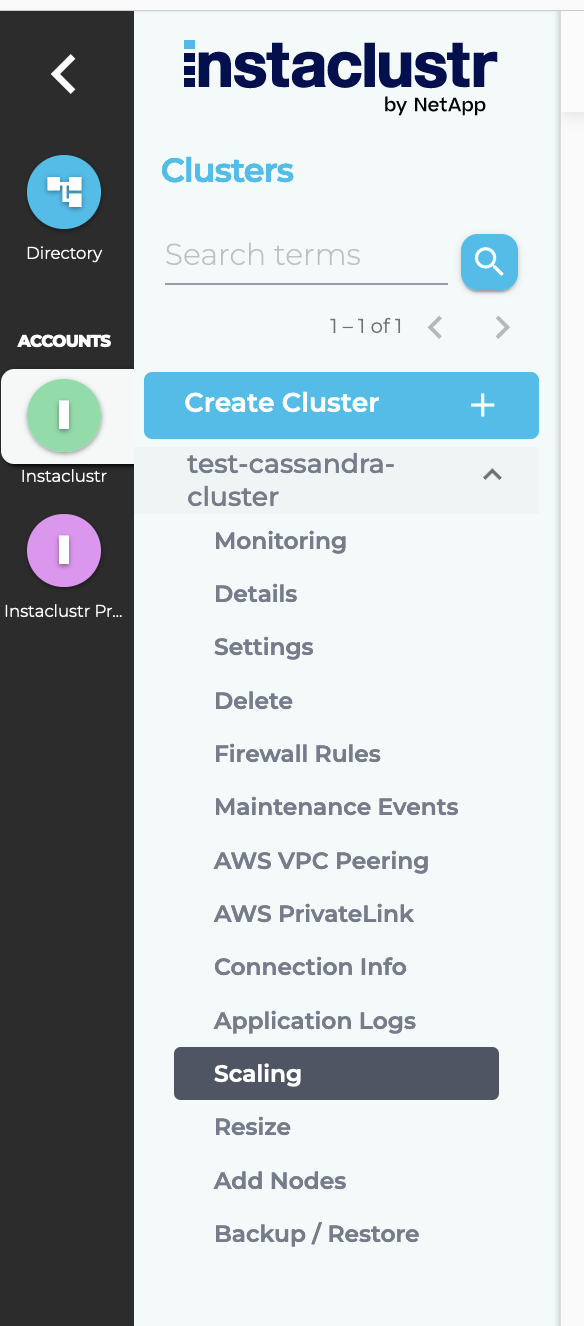Collapse the test-cassandra-cluster chevron
This screenshot has width=584, height=1326.
tap(492, 476)
